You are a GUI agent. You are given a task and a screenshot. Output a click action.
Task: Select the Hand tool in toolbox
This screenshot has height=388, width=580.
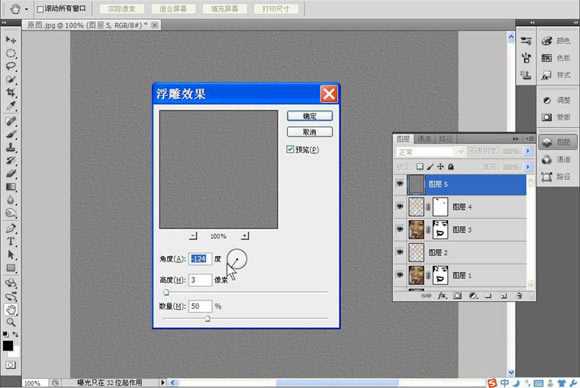(x=11, y=309)
